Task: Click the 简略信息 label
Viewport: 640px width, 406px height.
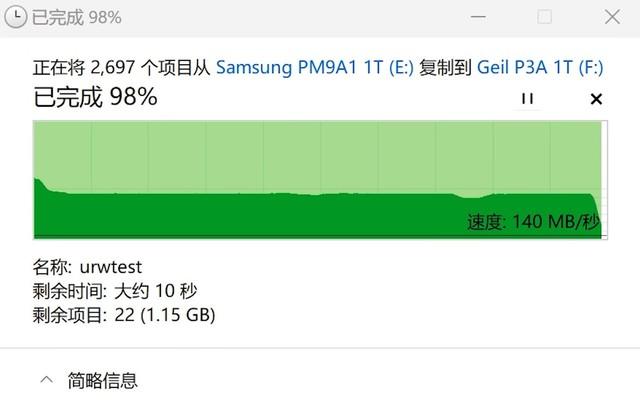Action: [102, 380]
